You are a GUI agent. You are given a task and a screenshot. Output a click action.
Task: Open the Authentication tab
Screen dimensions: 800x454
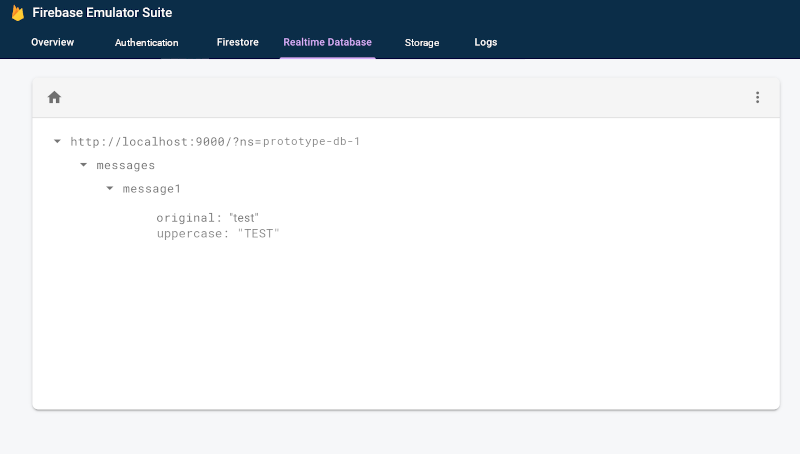click(146, 43)
